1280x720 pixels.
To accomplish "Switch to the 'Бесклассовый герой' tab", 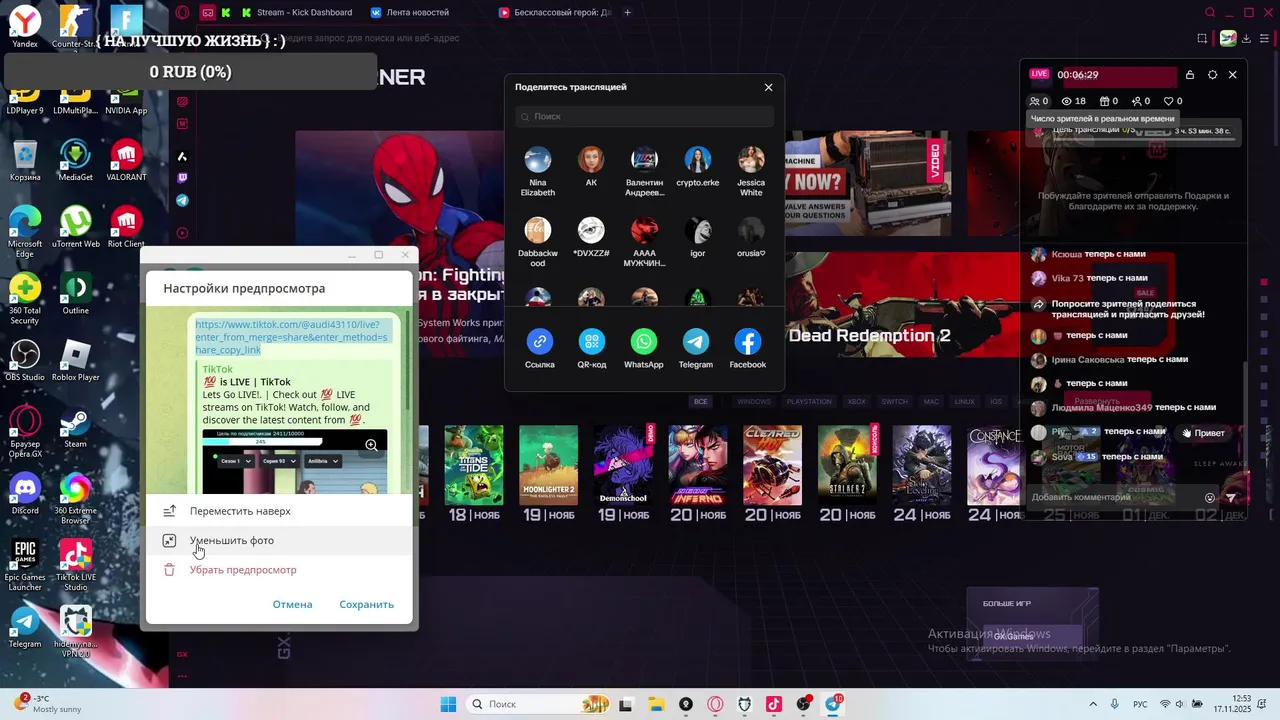I will (555, 12).
